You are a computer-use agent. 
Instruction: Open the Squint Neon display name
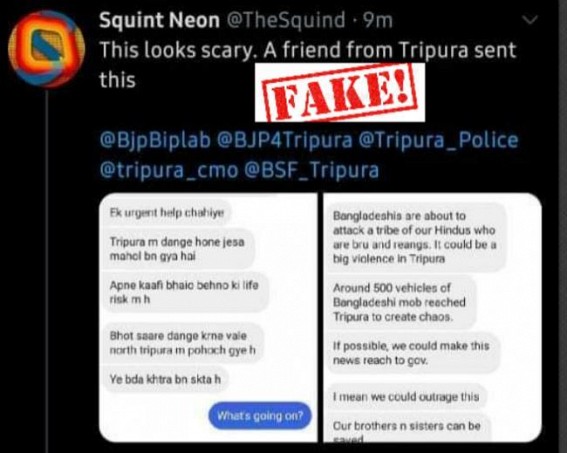pos(159,20)
